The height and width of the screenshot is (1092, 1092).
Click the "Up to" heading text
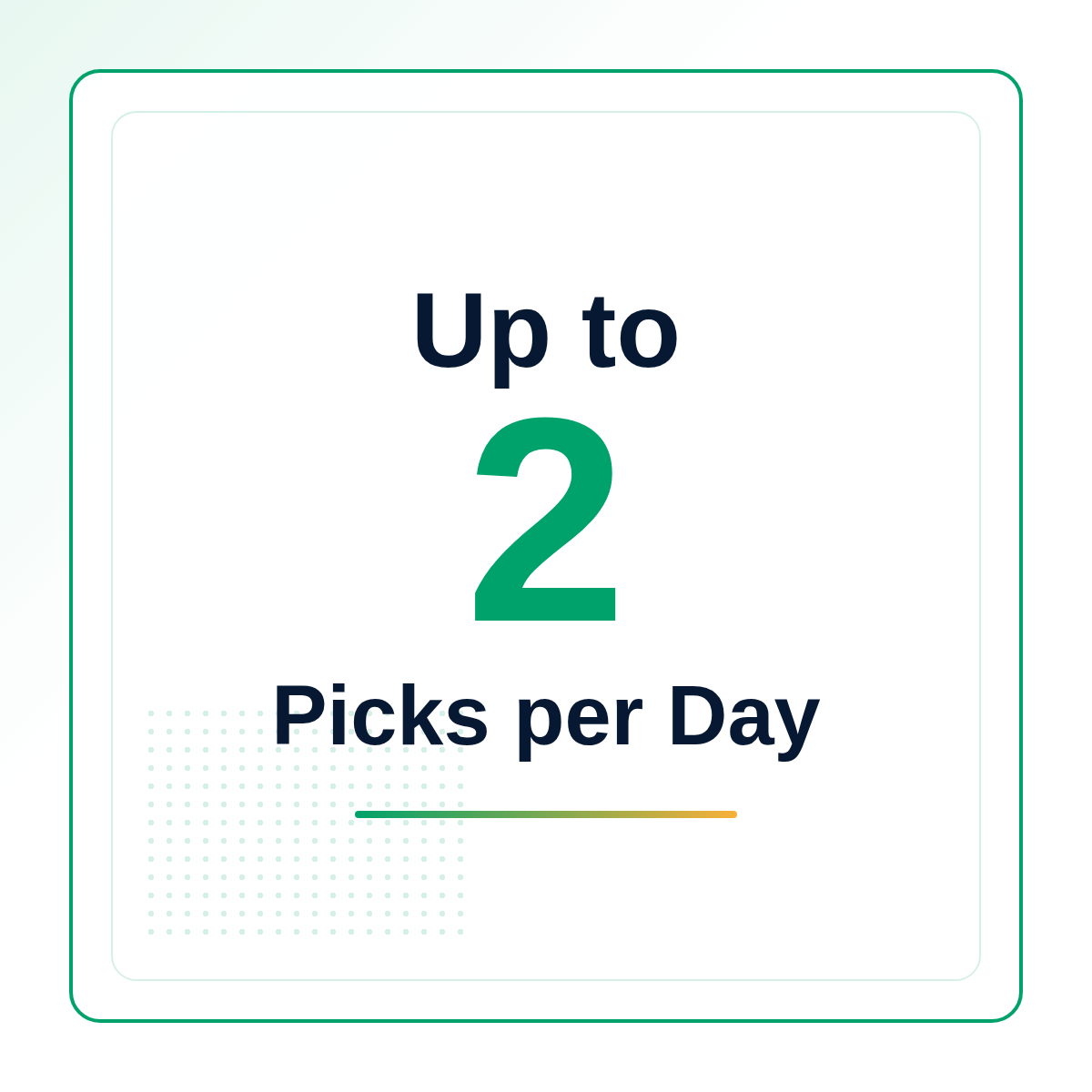(546, 333)
